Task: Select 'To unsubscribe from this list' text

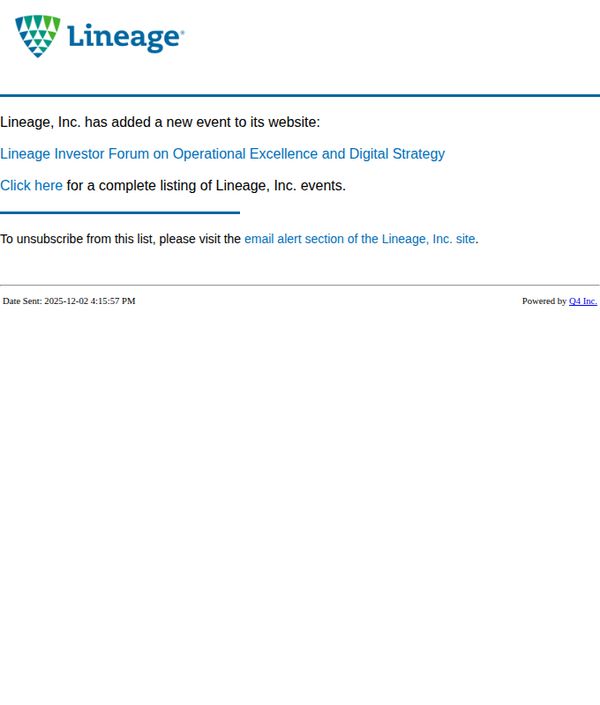Action: point(77,239)
